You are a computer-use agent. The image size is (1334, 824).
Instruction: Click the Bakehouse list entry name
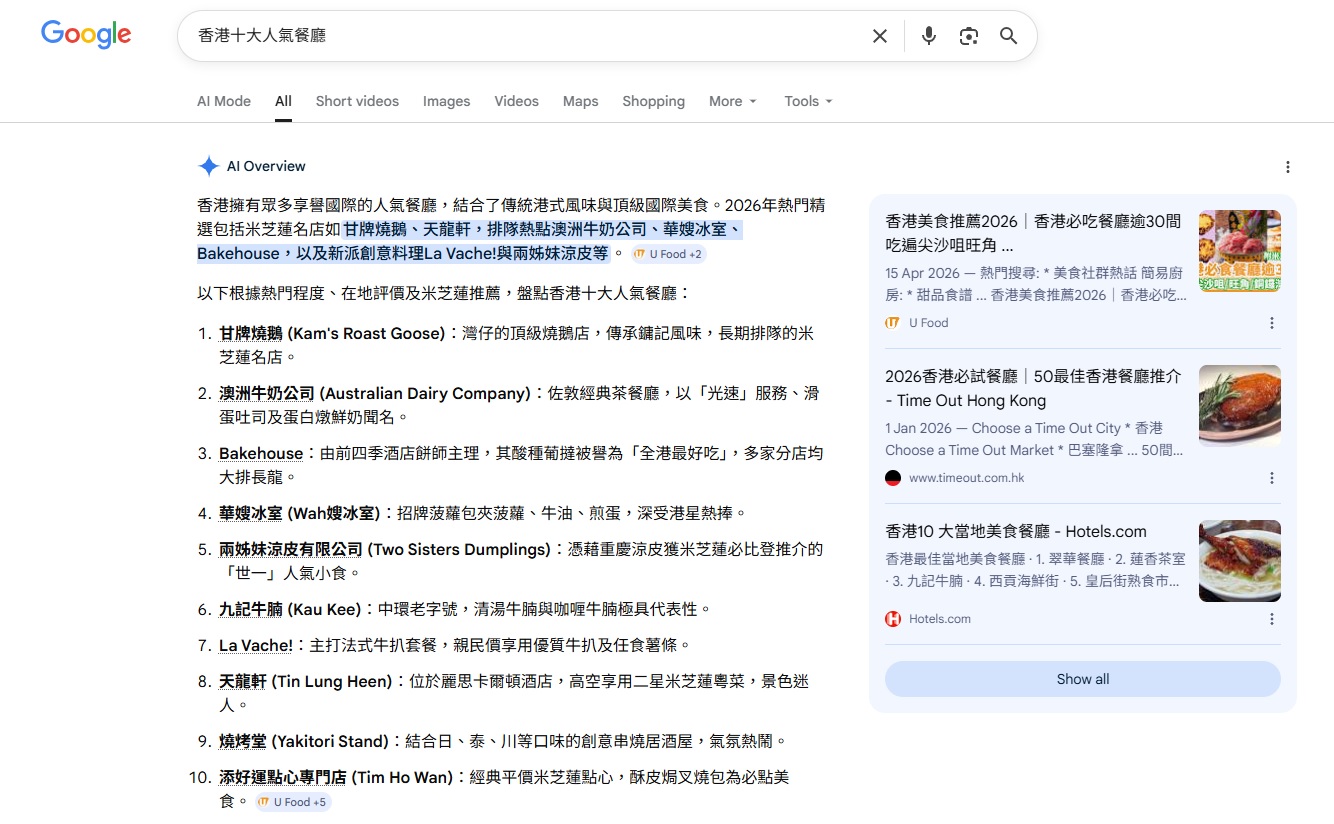(261, 453)
